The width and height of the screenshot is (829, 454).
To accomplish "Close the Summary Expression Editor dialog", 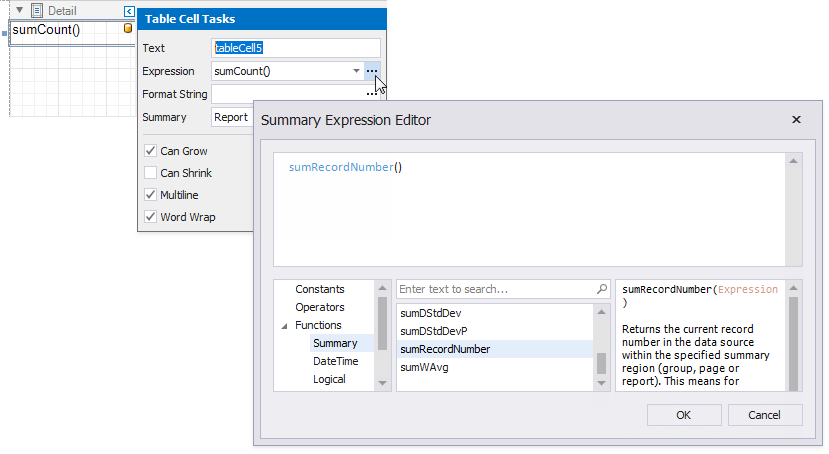I will click(796, 120).
